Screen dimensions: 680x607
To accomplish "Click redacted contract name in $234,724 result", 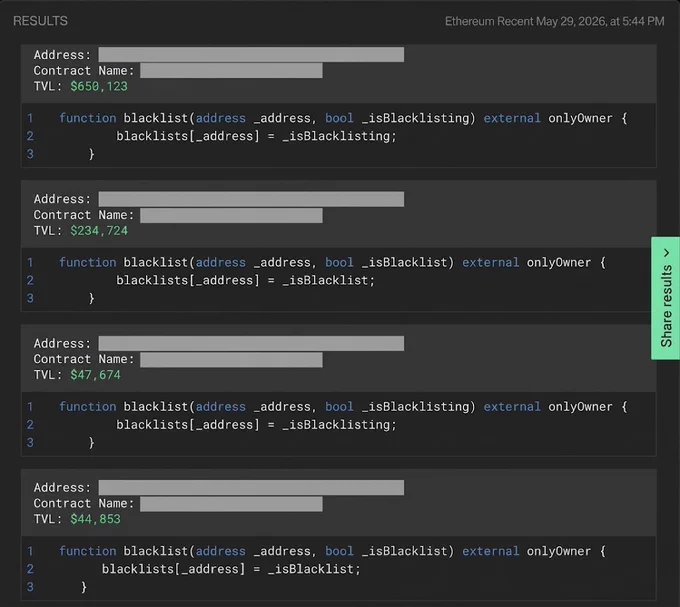I will click(231, 215).
